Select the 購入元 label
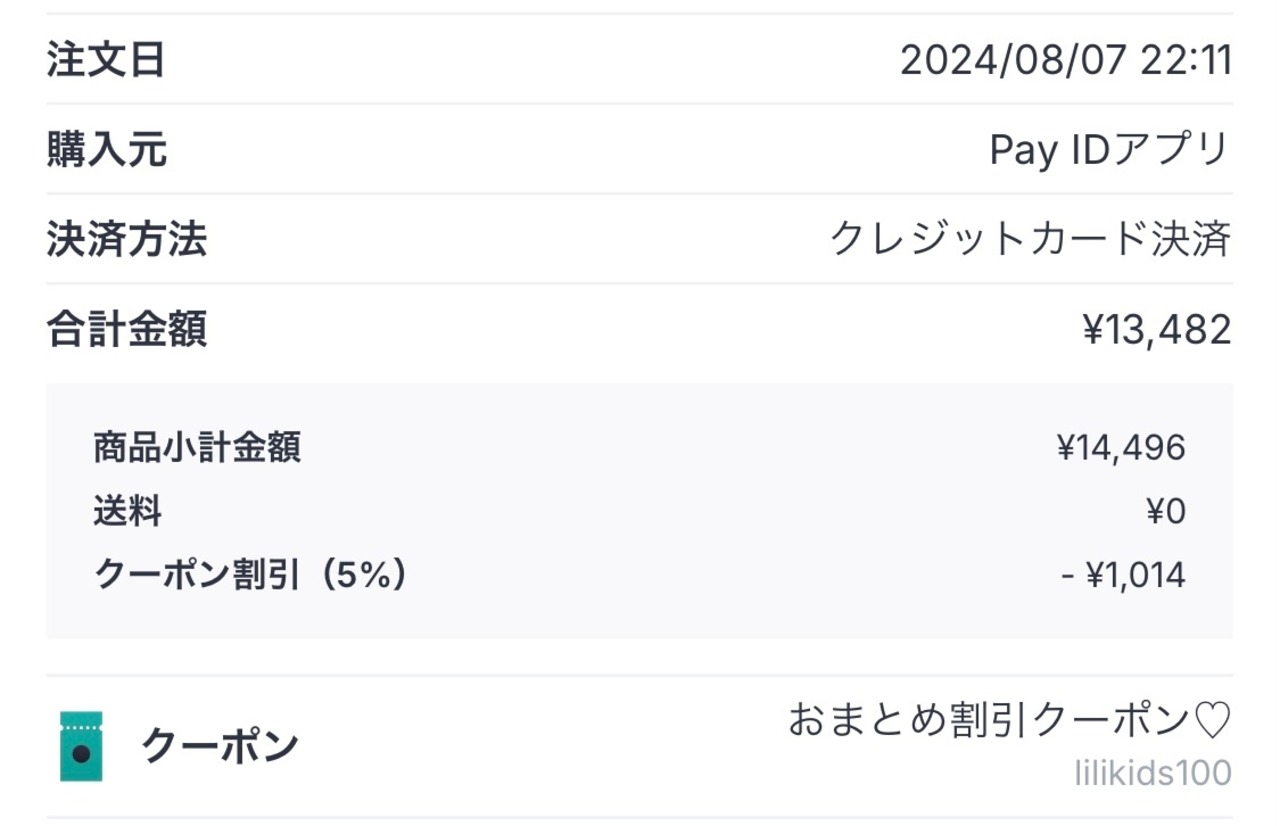The height and width of the screenshot is (826, 1280). point(106,151)
